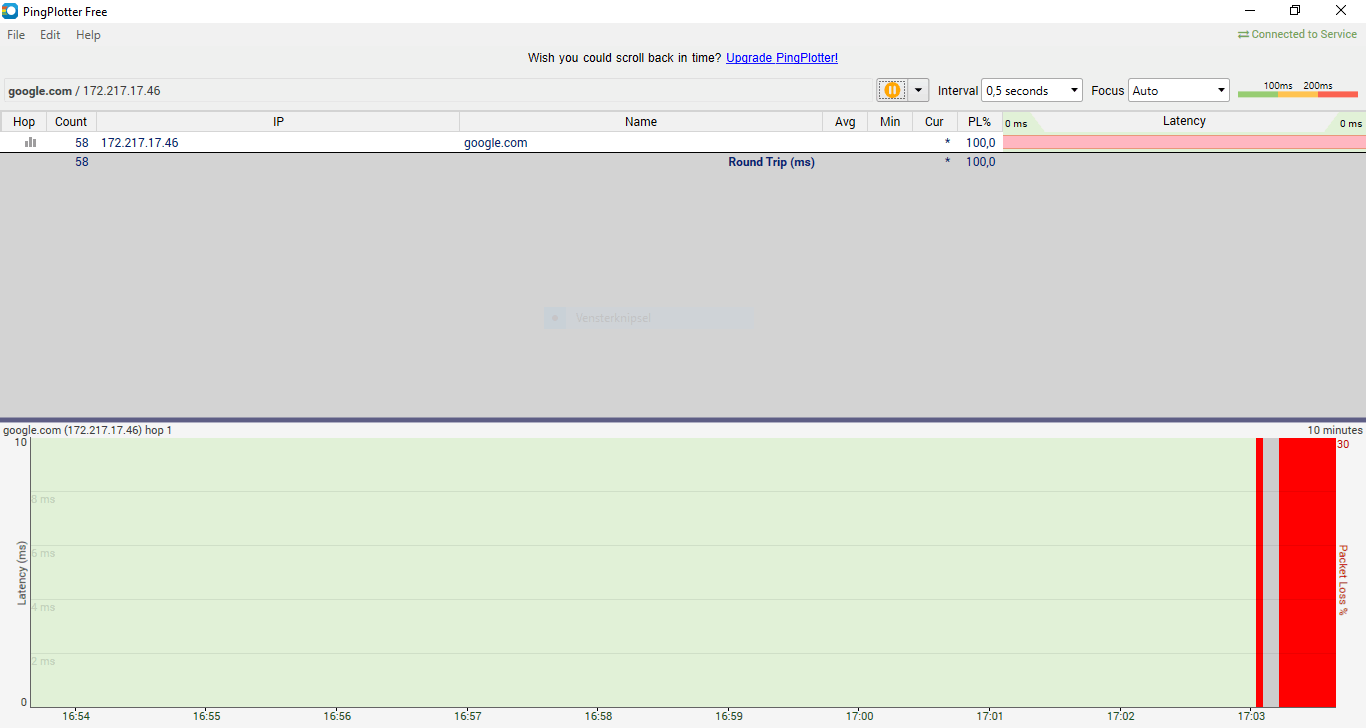Open the Edit menu
The height and width of the screenshot is (728, 1366).
pyautogui.click(x=50, y=35)
